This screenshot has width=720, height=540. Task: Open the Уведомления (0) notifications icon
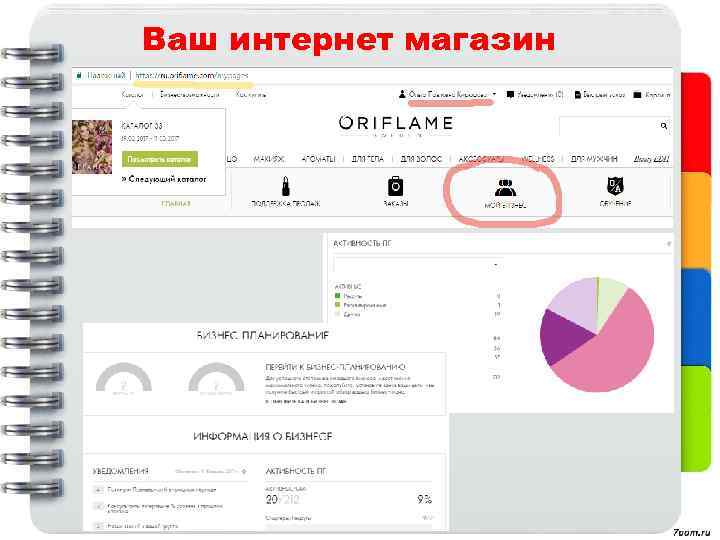coord(510,95)
